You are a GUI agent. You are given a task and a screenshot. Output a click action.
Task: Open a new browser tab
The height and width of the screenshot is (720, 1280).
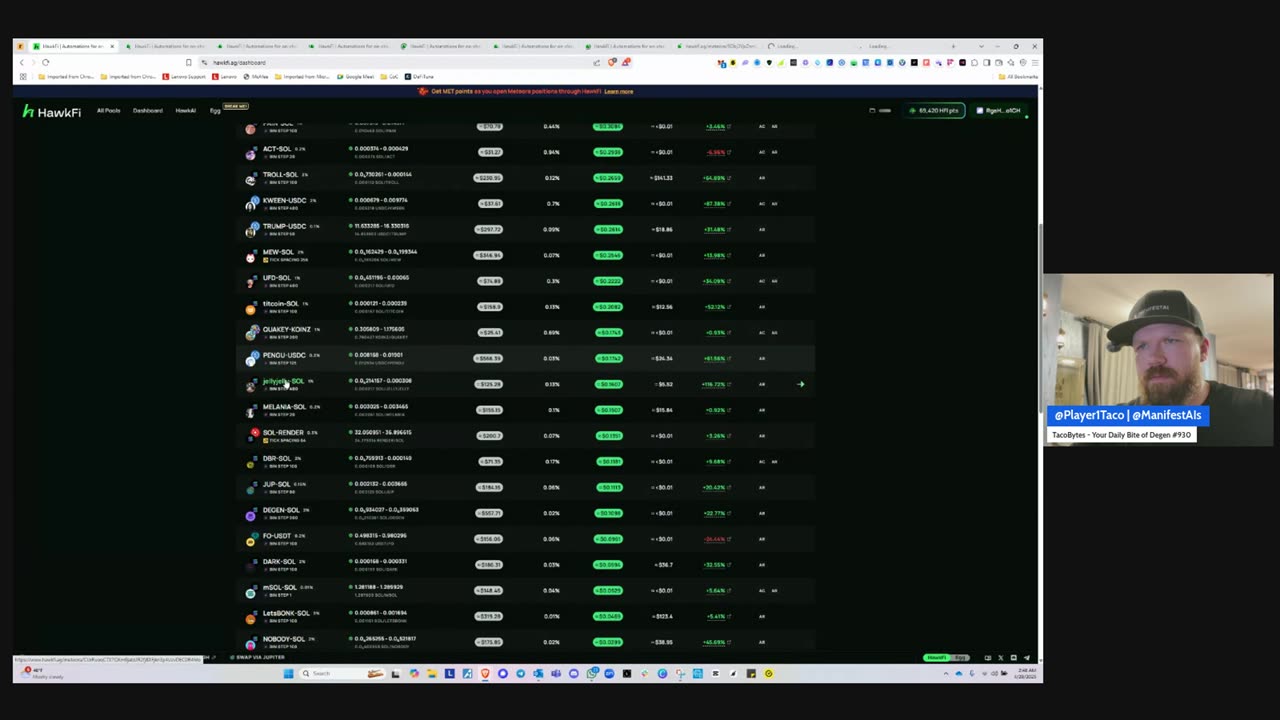pyautogui.click(x=953, y=46)
